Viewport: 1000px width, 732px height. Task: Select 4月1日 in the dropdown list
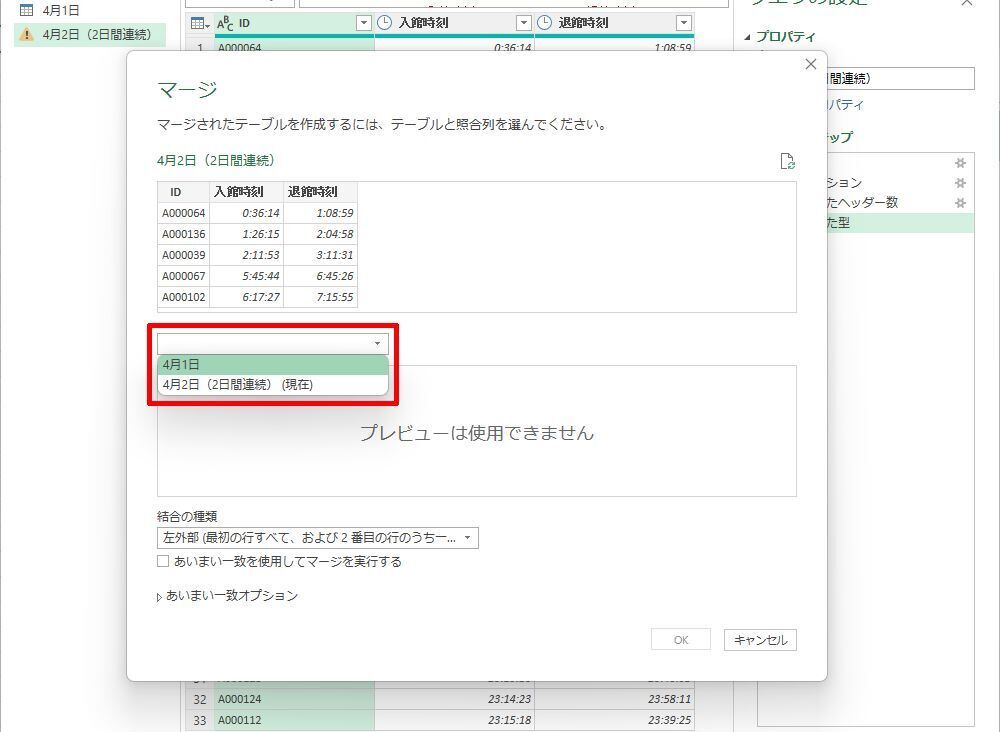pyautogui.click(x=272, y=365)
